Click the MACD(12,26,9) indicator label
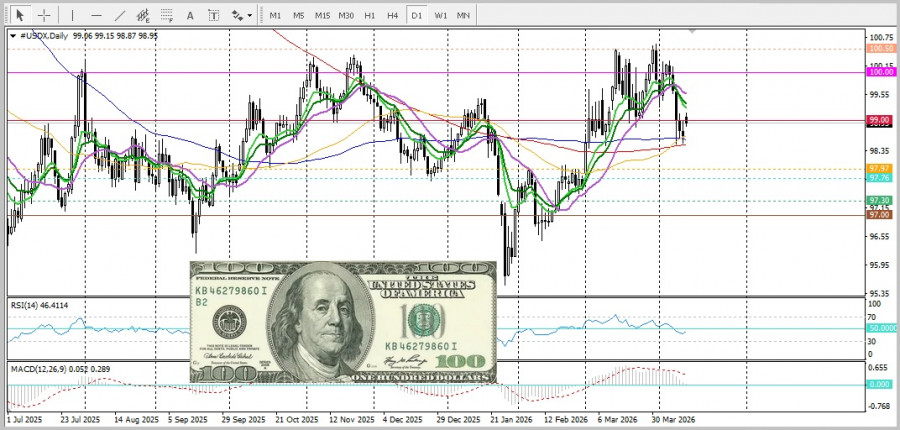 coord(60,369)
